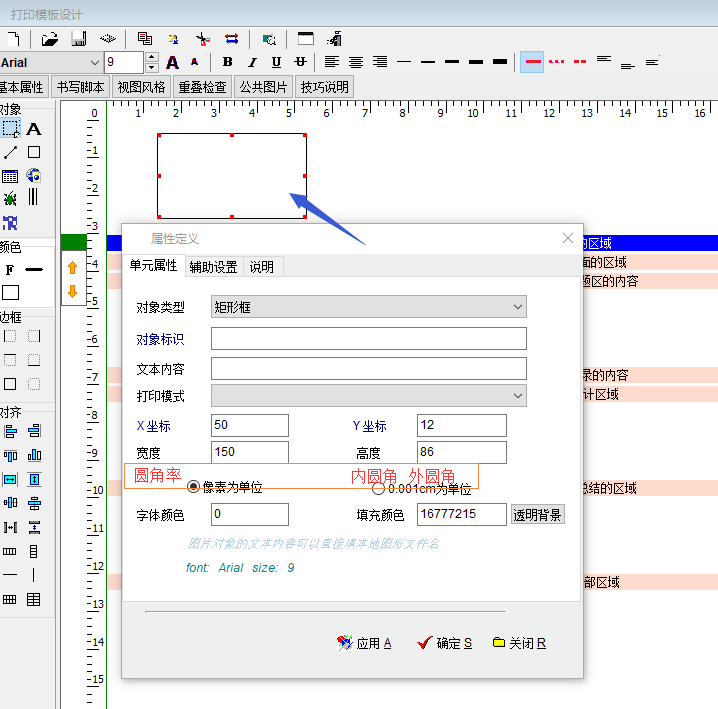Select 像素为单位 radio button
718x709 pixels.
(x=193, y=487)
